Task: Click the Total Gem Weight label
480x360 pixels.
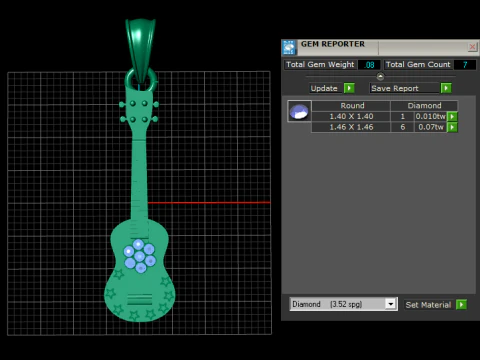Action: 320,65
